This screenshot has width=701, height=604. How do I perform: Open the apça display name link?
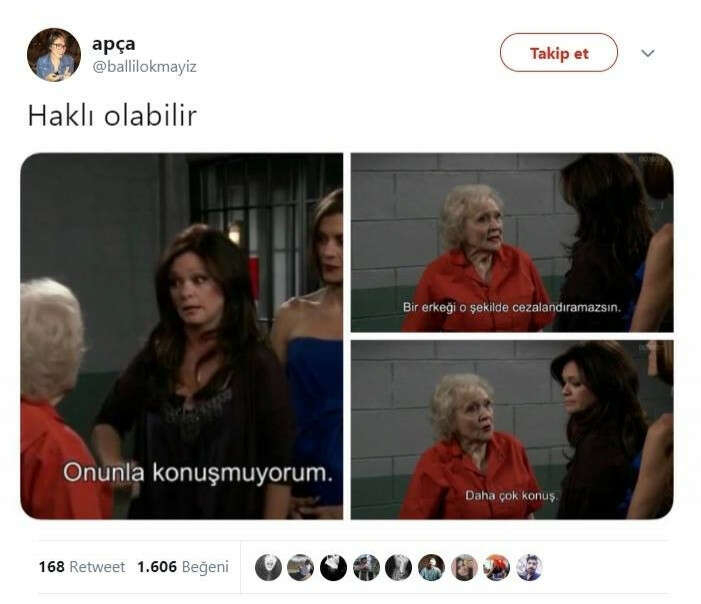click(114, 44)
